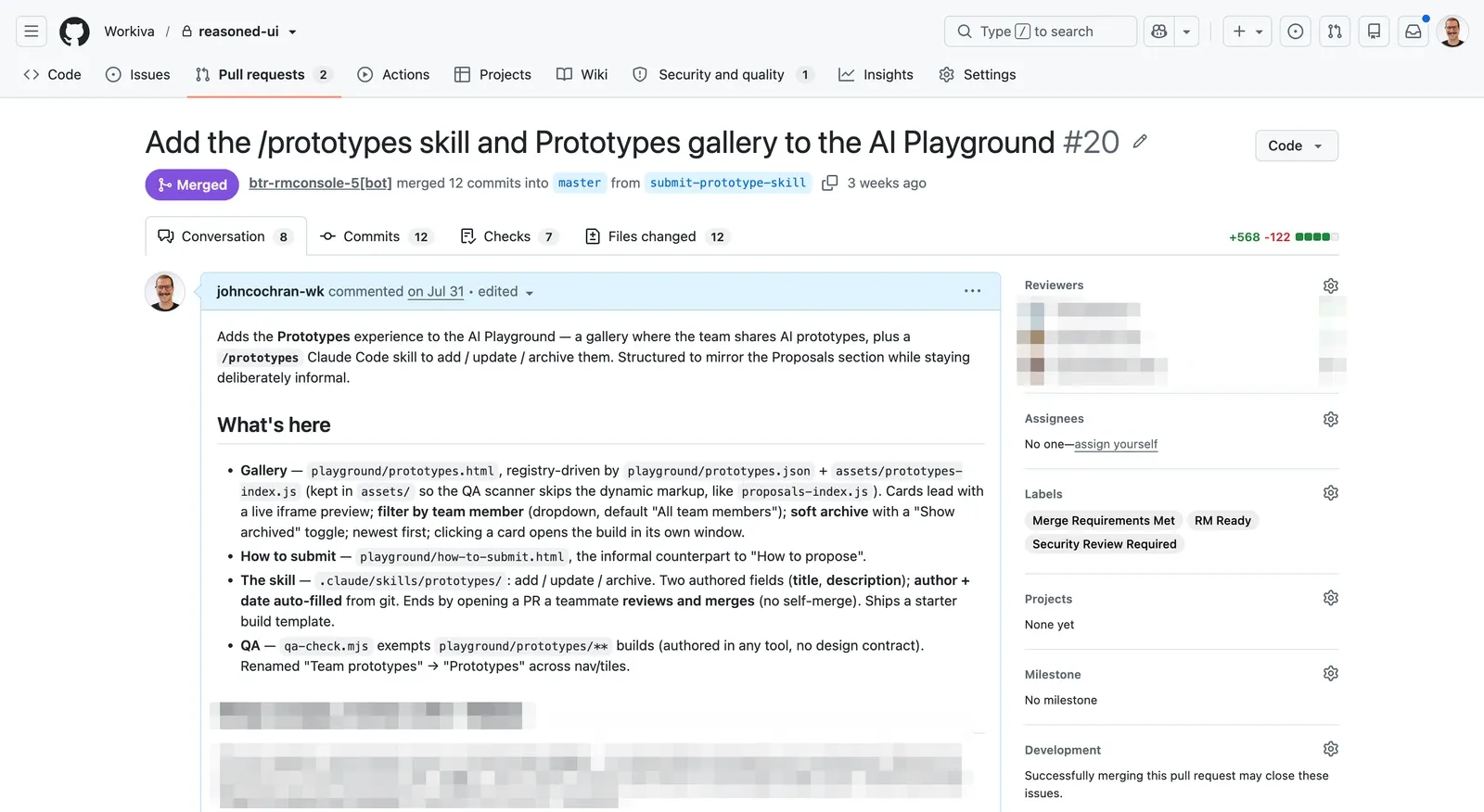This screenshot has width=1484, height=812.
Task: Open the Labels settings gear
Action: 1330,493
